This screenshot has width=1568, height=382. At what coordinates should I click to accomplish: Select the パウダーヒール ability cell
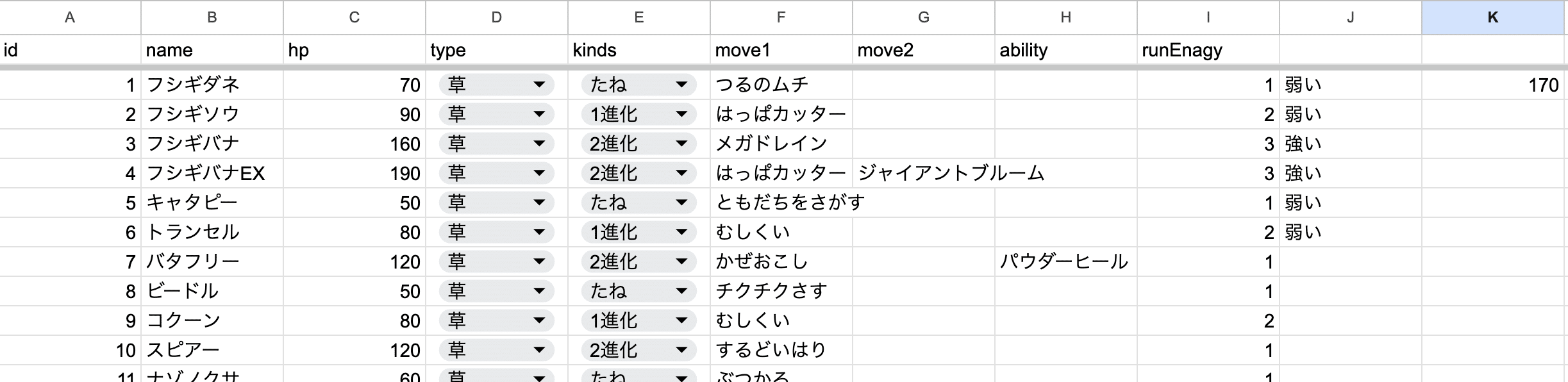(1065, 262)
